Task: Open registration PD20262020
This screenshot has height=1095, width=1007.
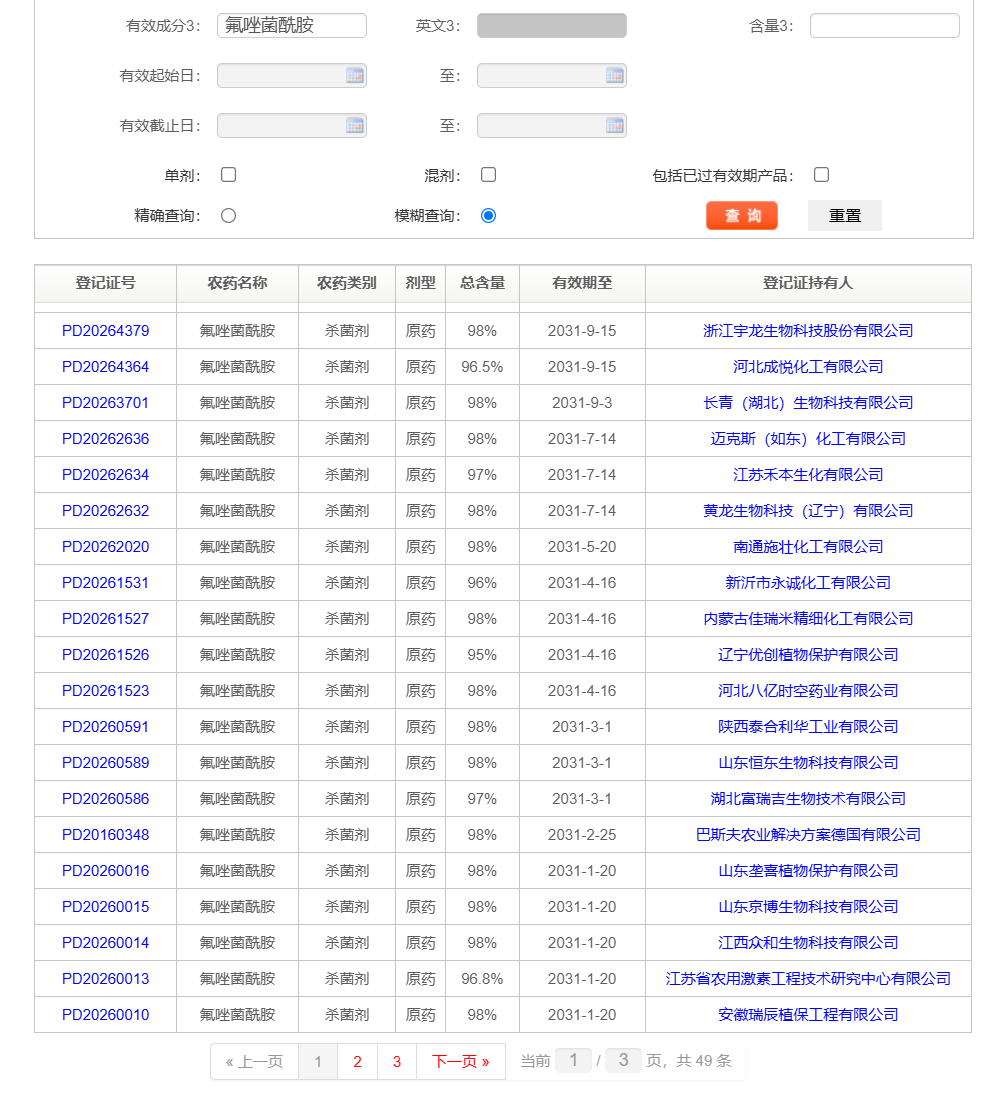Action: pyautogui.click(x=105, y=547)
